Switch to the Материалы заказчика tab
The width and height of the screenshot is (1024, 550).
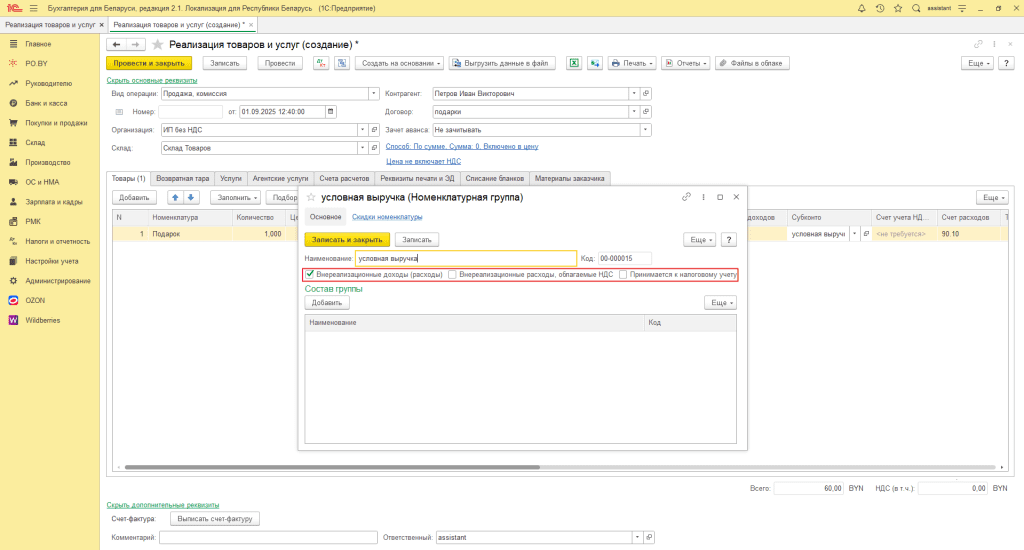[x=569, y=178]
